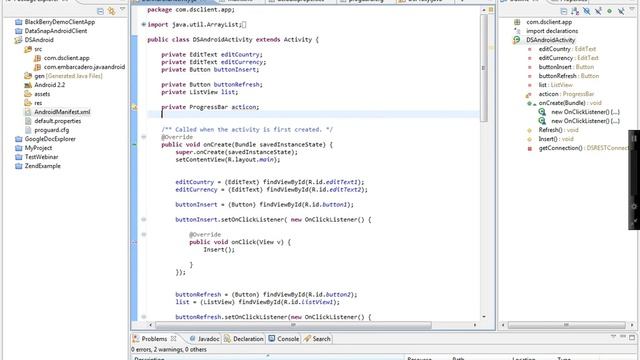Collapse first onClick @Override fold marker

(144, 235)
